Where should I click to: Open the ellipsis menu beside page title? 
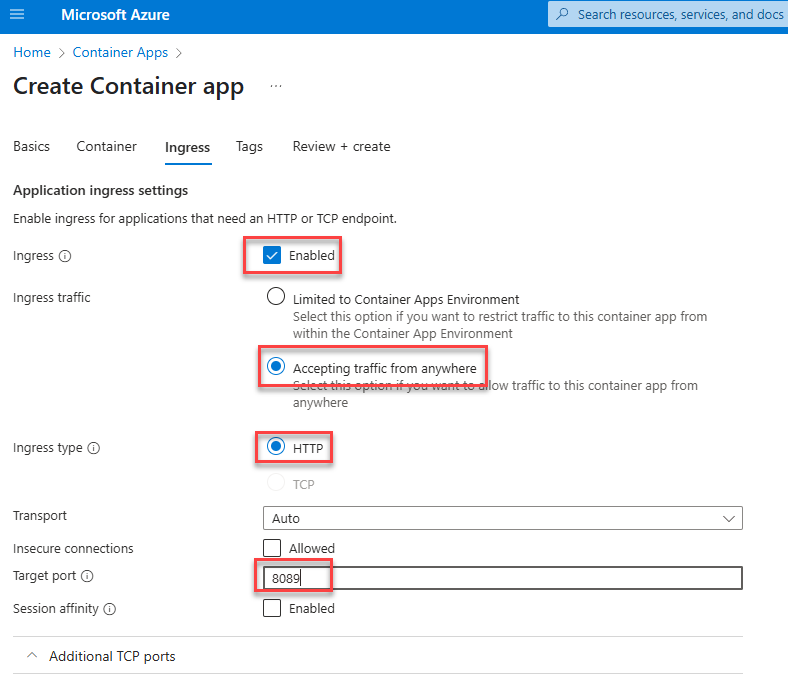click(276, 87)
